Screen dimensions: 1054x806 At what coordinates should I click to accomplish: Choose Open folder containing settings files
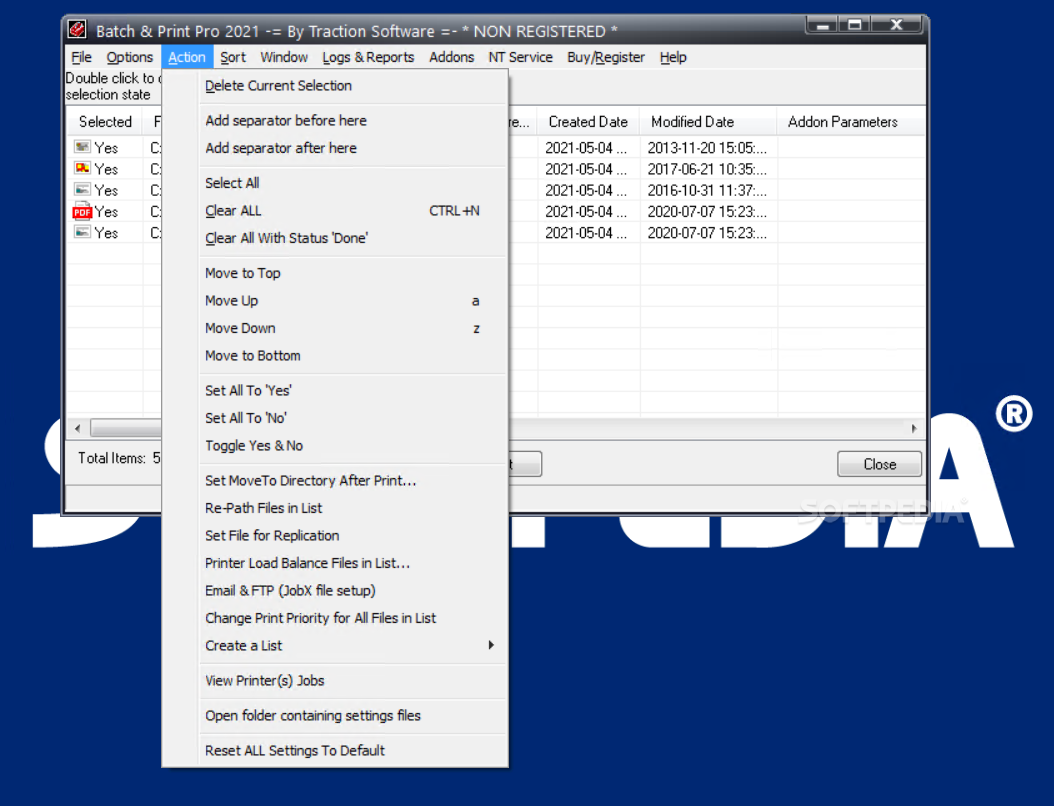pos(335,716)
